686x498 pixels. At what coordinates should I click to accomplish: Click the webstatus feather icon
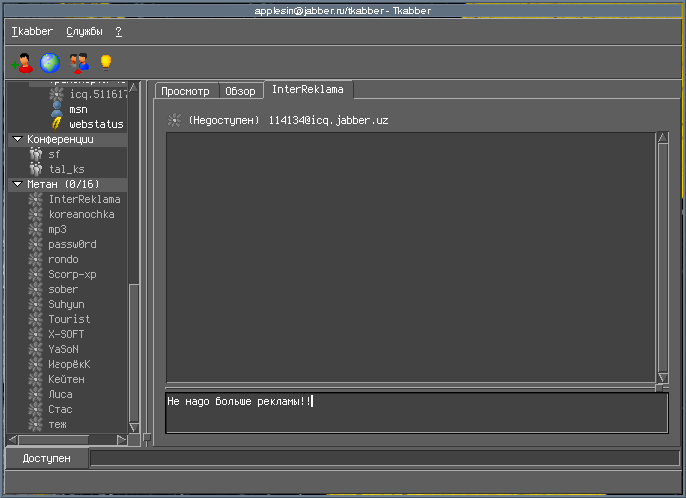click(x=57, y=124)
